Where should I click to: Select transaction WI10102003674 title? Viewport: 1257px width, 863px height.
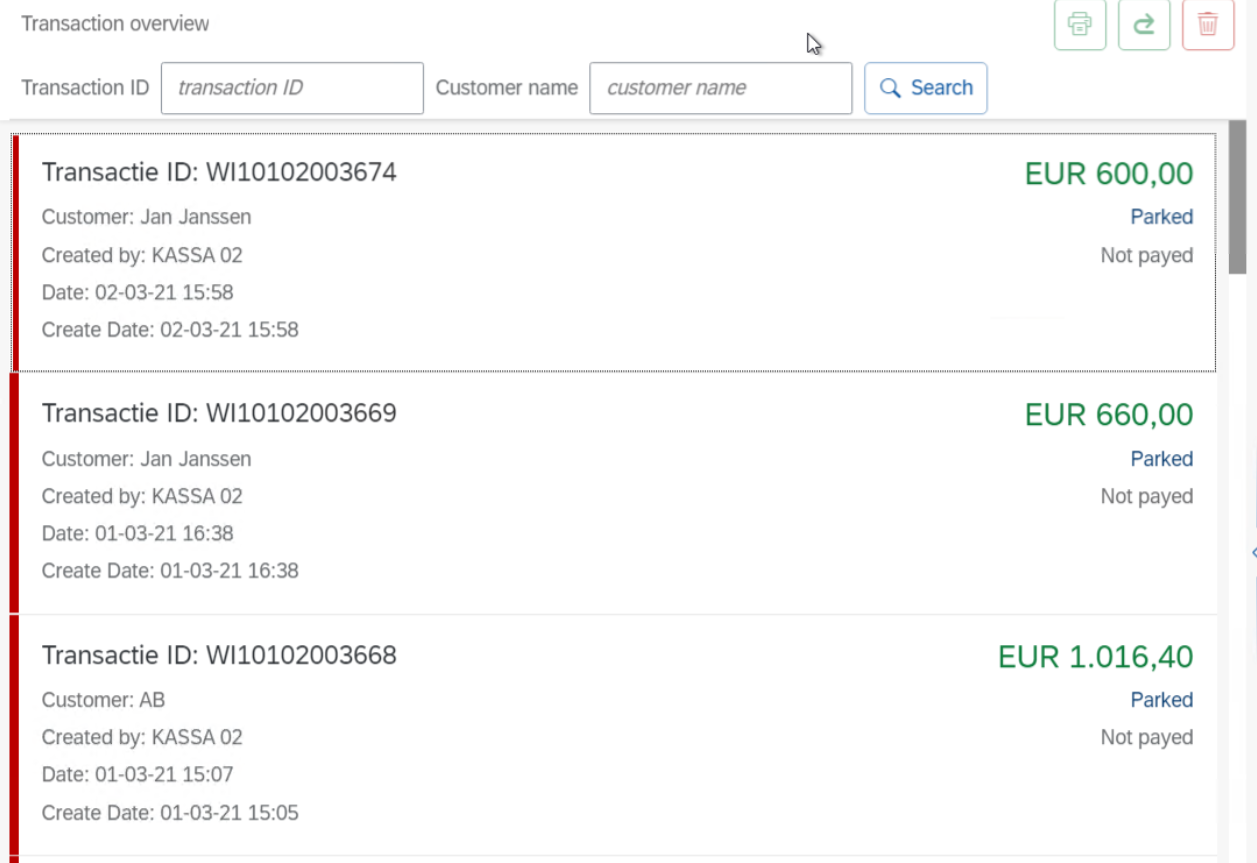(x=219, y=173)
